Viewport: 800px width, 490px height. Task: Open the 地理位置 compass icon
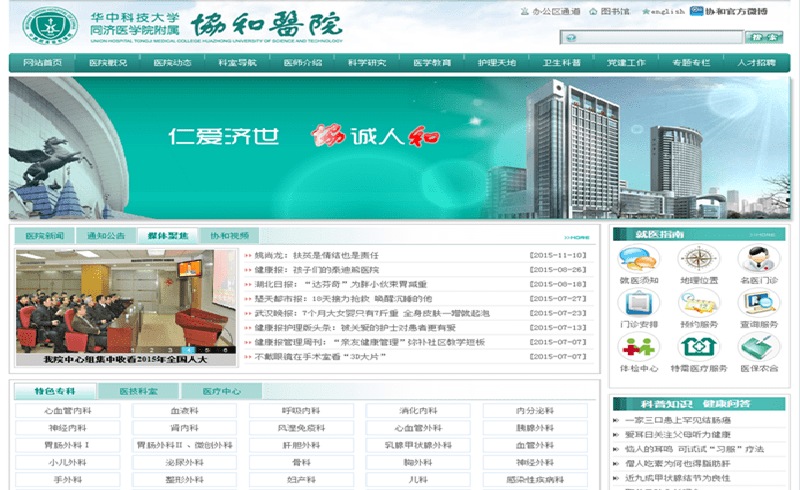(x=699, y=260)
